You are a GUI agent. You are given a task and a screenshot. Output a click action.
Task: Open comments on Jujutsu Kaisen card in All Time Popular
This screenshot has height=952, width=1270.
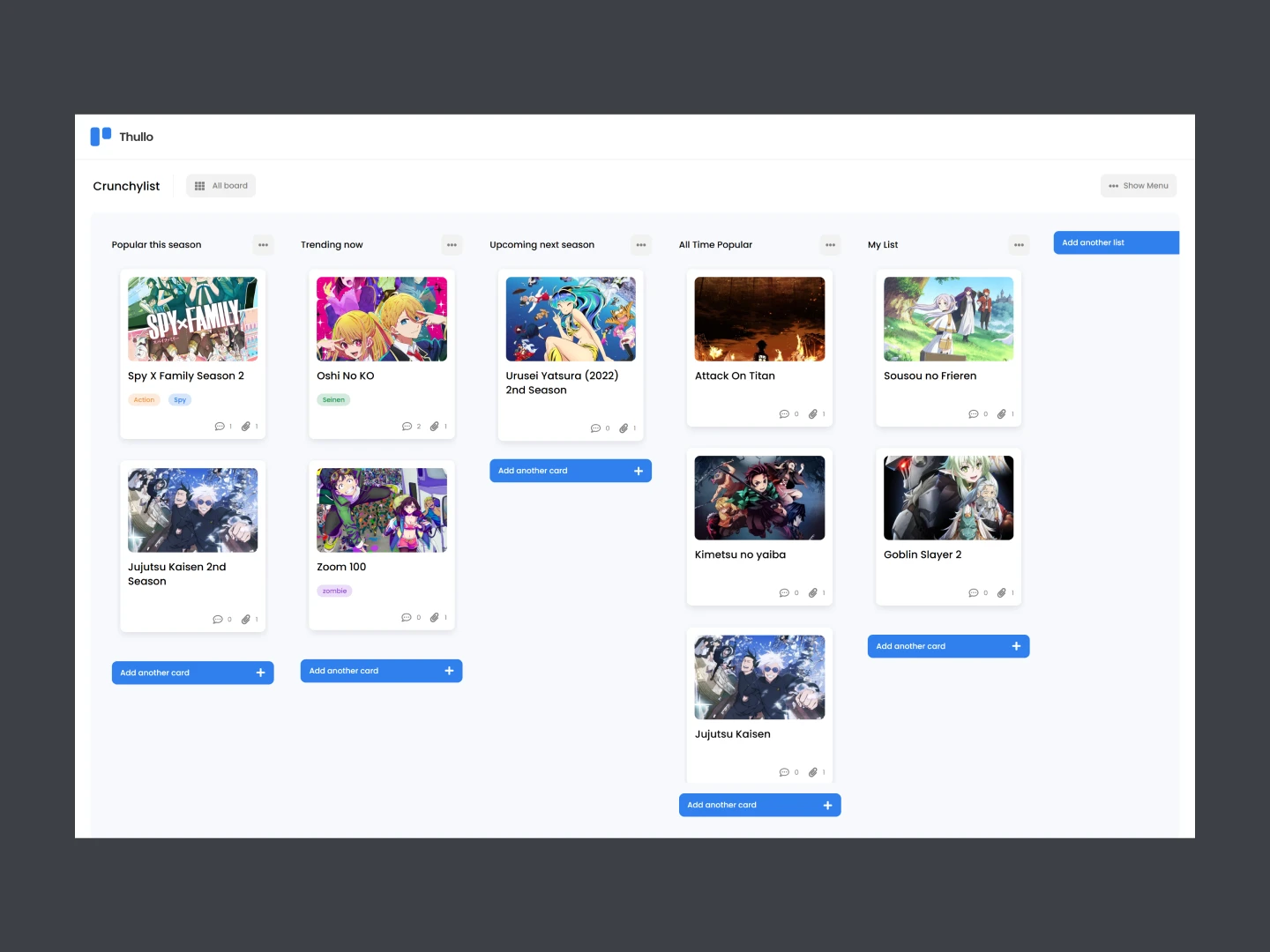(784, 772)
